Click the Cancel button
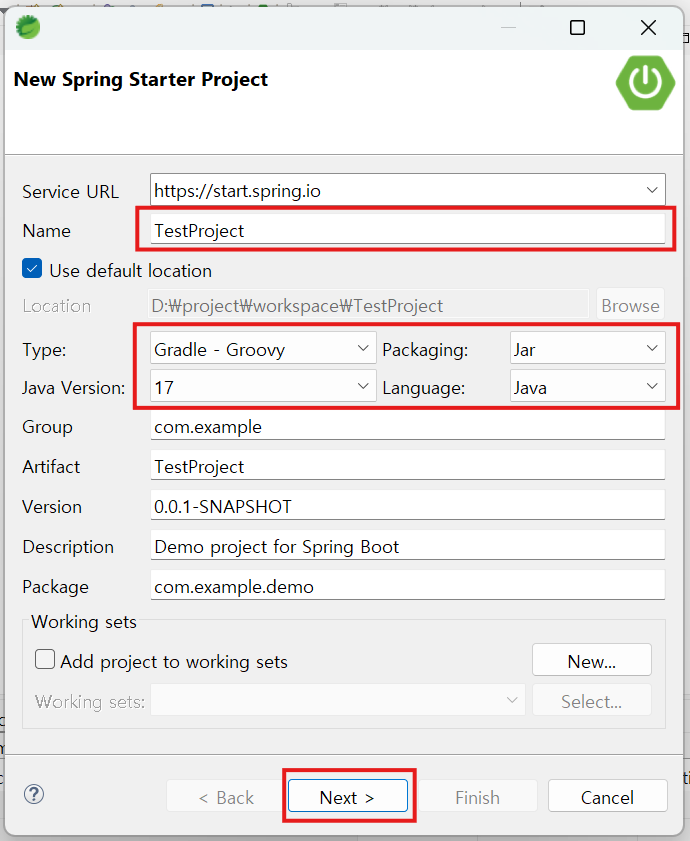 coord(607,796)
